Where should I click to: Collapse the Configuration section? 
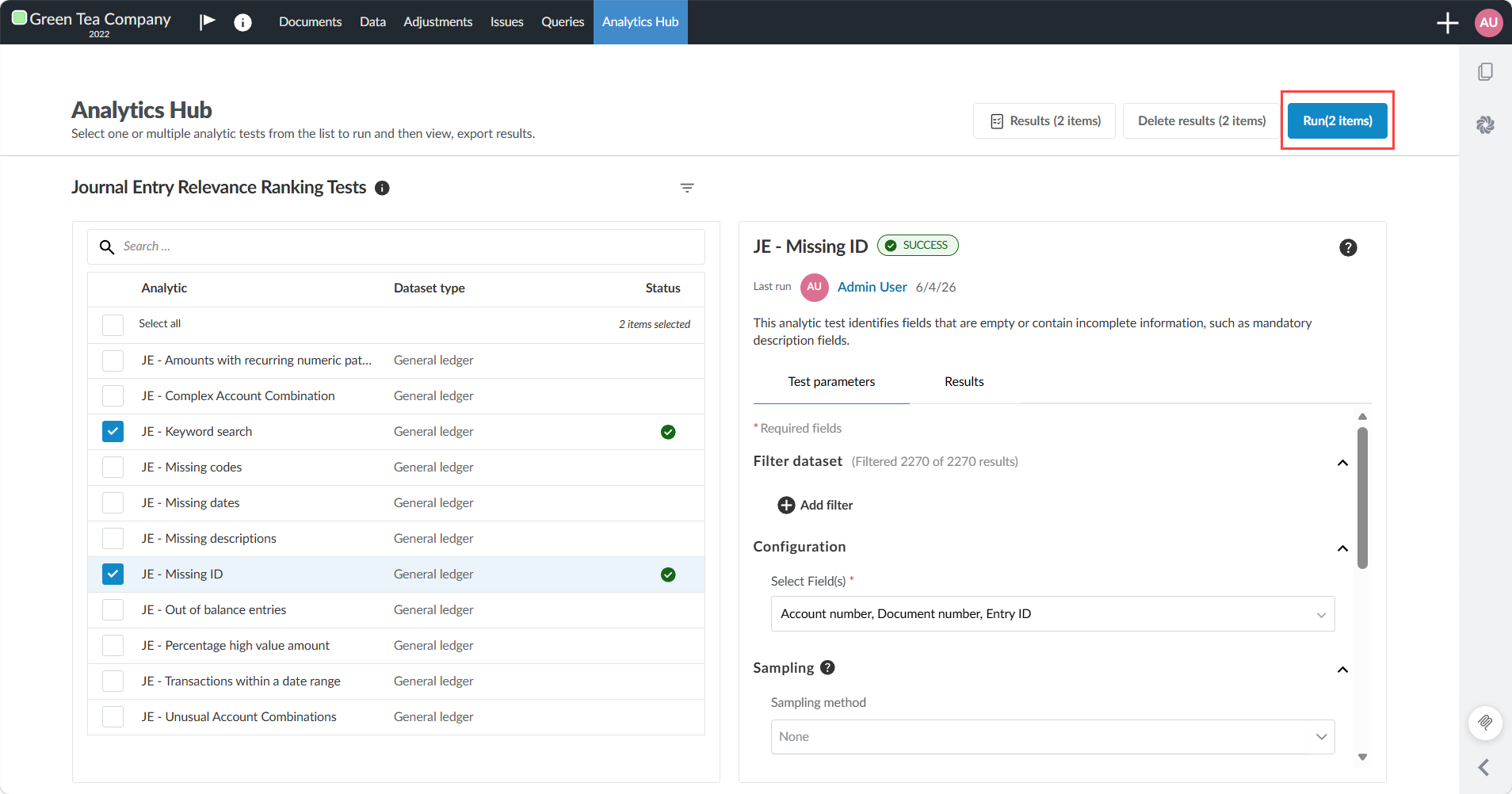[x=1342, y=548]
